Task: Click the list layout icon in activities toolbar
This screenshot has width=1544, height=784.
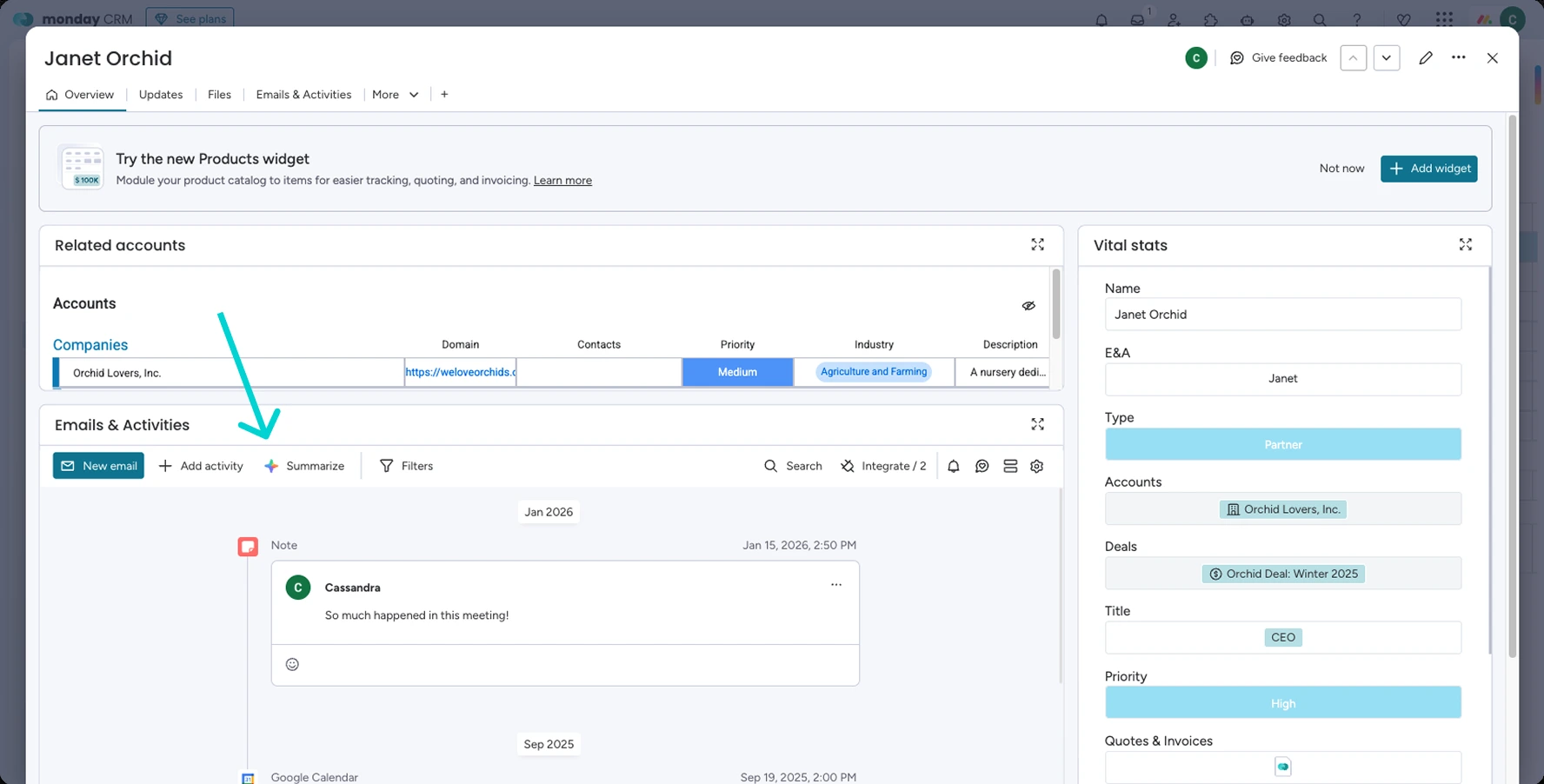Action: click(x=1010, y=466)
